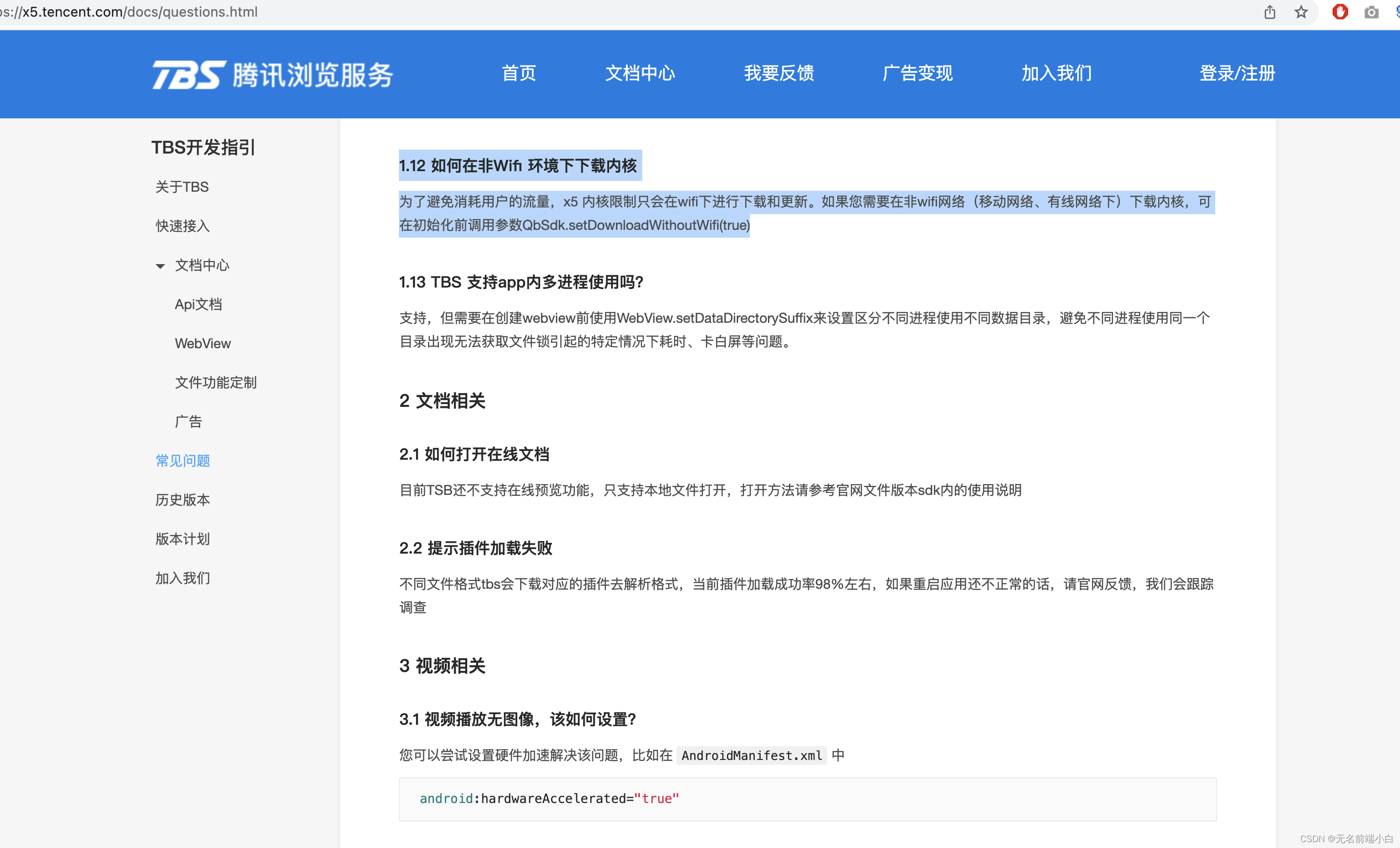Screen dimensions: 1400x848
Task: Select 我要反馈 in the navigation bar
Action: (x=779, y=73)
